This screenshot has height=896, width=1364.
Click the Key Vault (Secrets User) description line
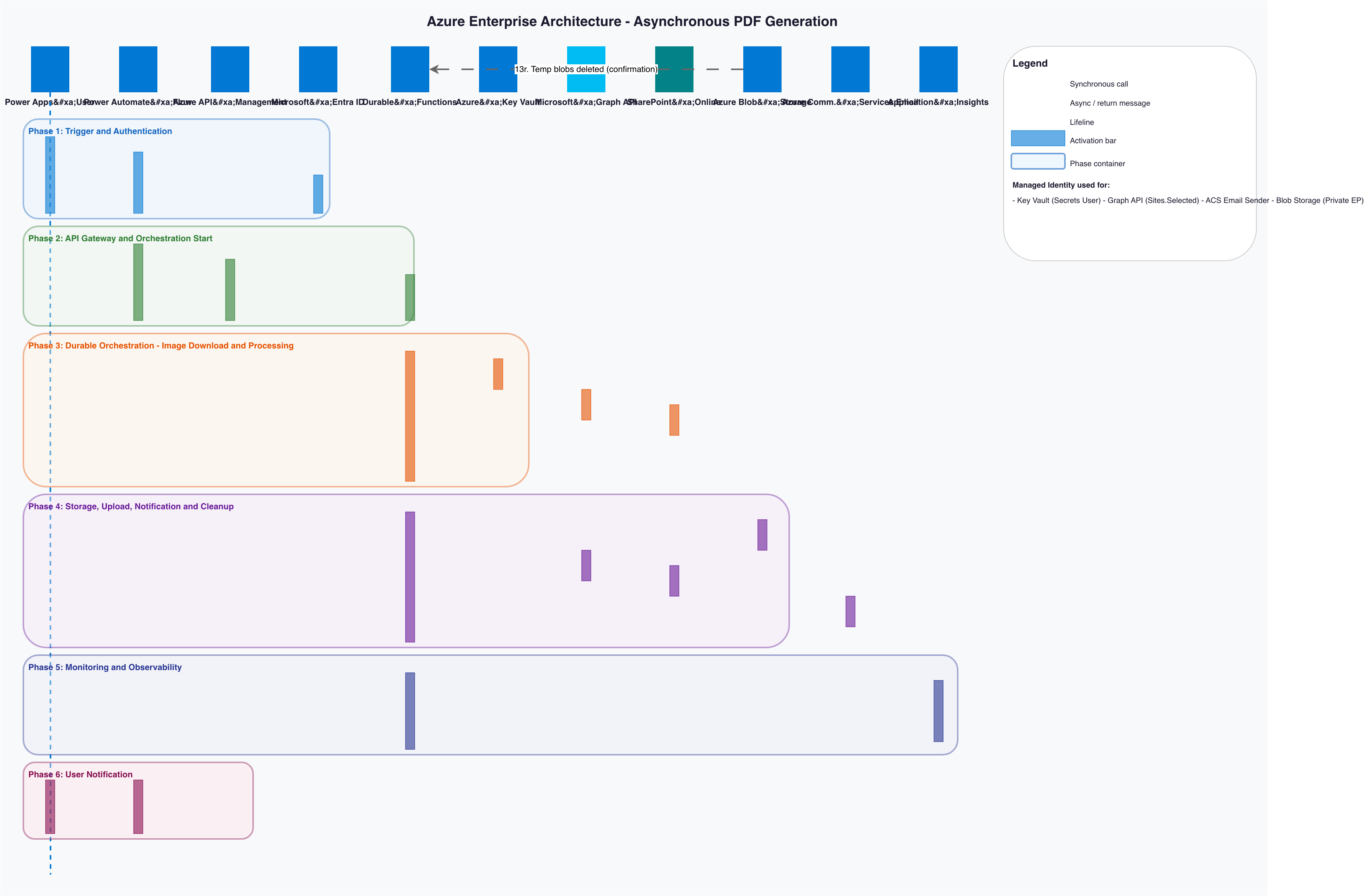pos(1187,201)
